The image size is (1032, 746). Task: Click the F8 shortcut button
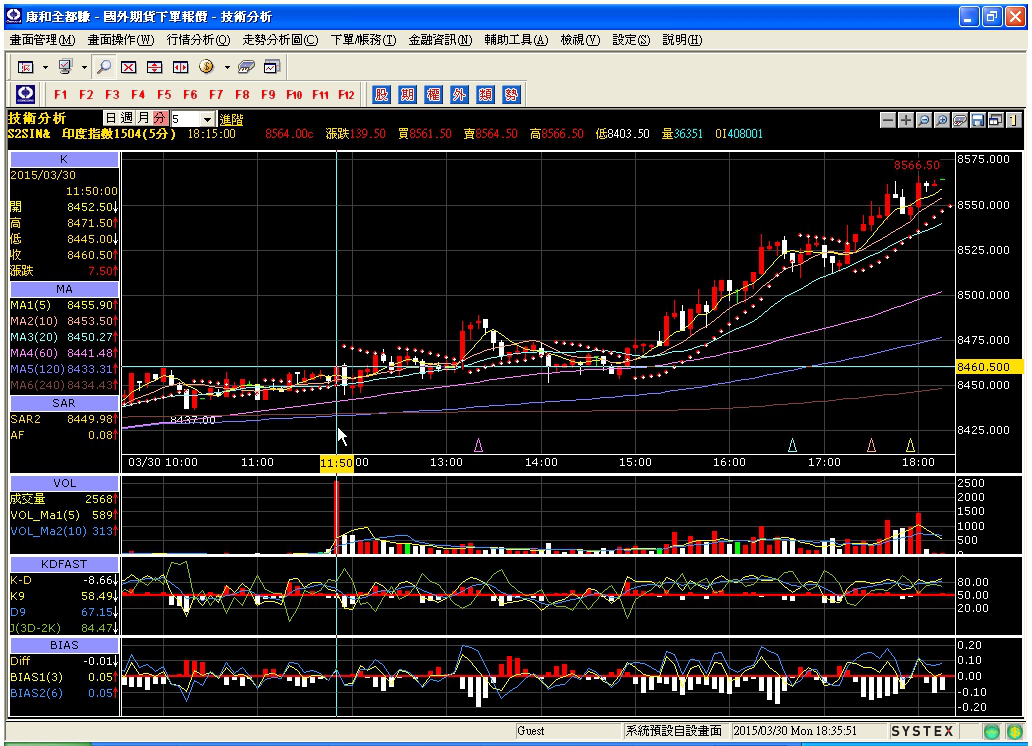coord(242,94)
